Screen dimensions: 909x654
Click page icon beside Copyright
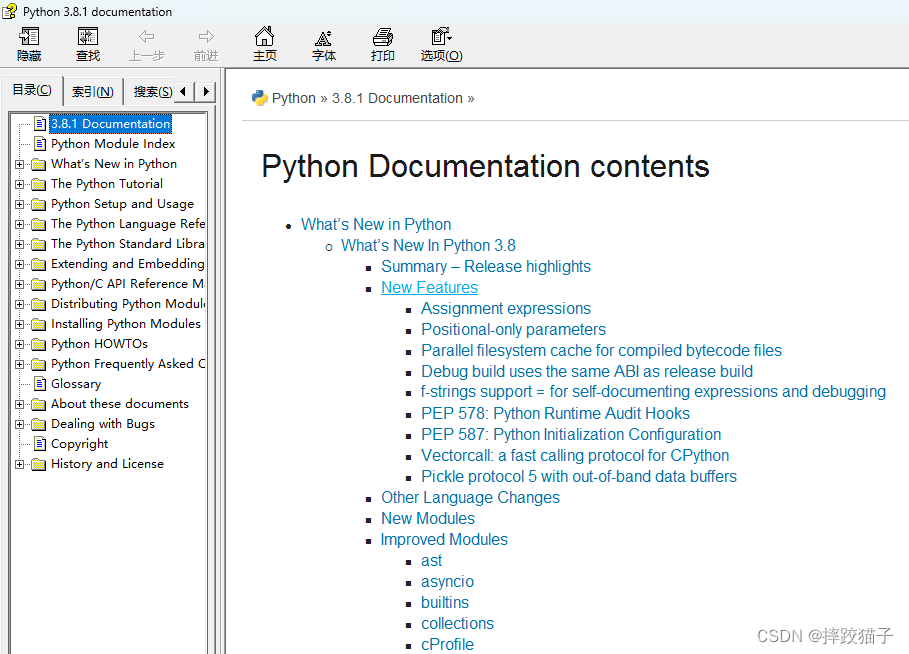click(40, 444)
